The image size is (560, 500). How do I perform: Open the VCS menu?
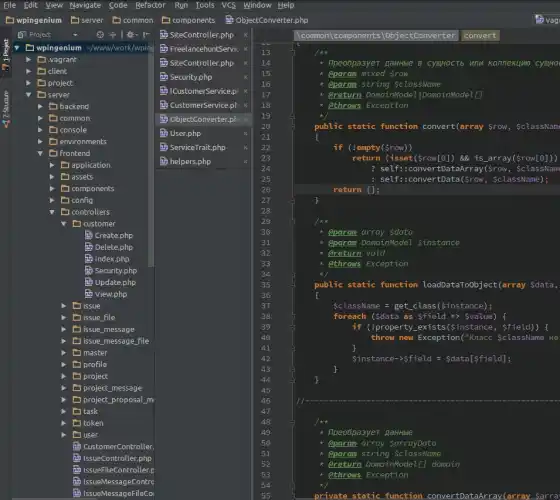[229, 5]
